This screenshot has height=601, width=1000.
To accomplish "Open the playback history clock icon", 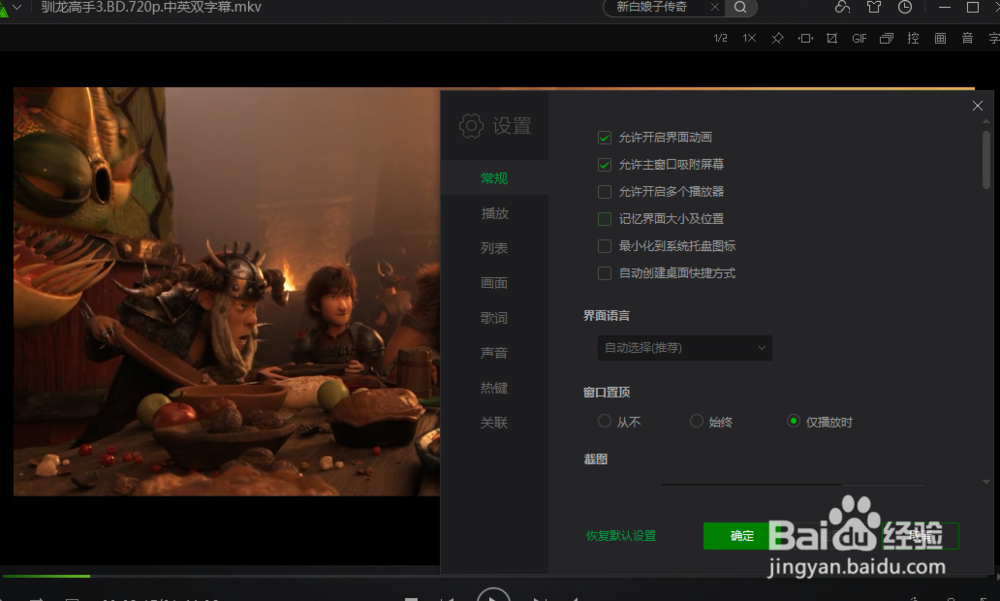I will tap(904, 7).
